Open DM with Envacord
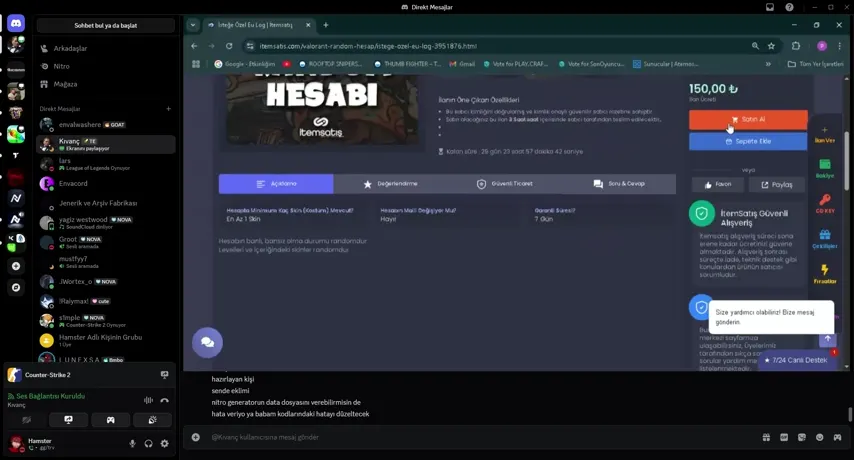The height and width of the screenshot is (460, 854). 106,183
